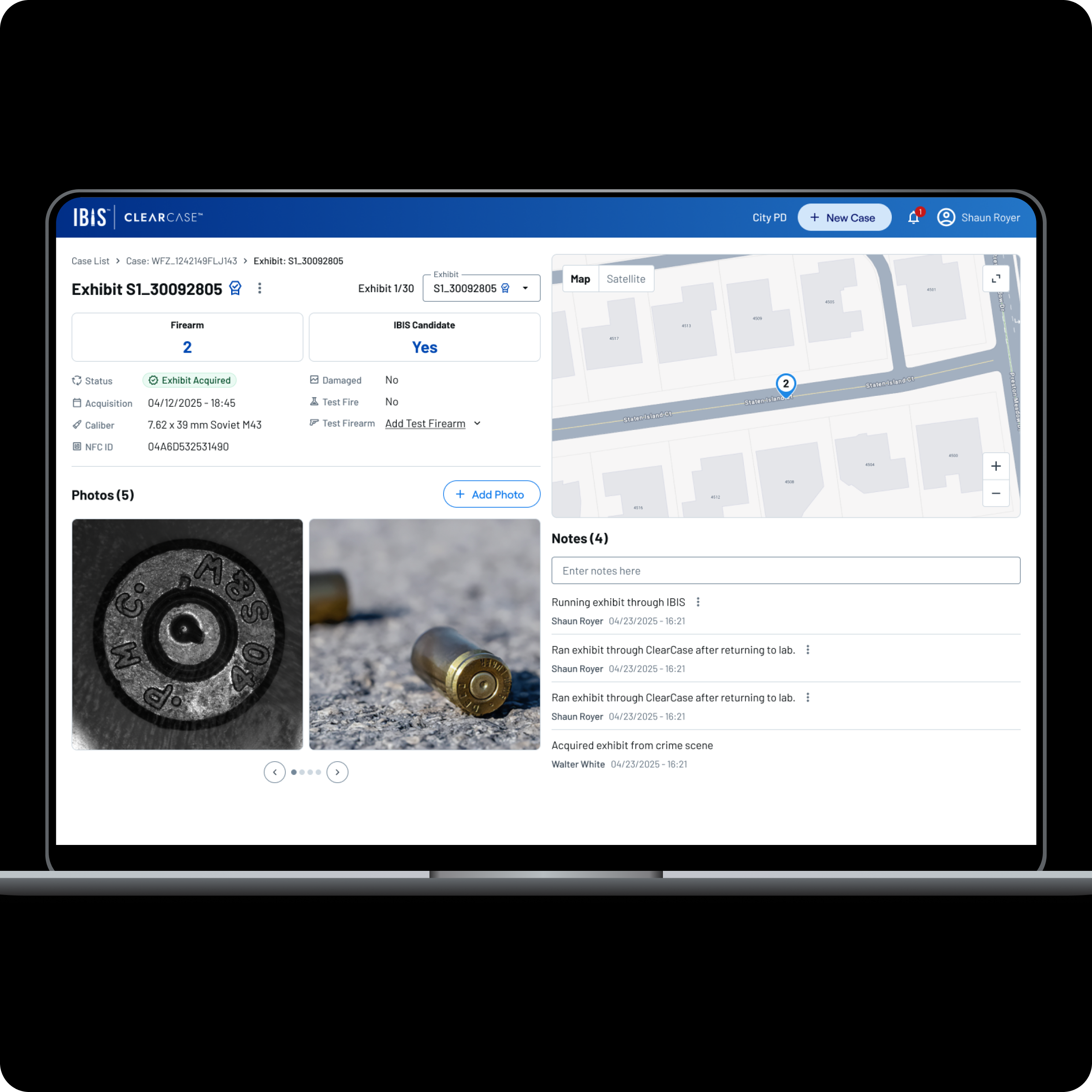The width and height of the screenshot is (1092, 1092).
Task: Go to next photos page arrow
Action: pos(338,772)
